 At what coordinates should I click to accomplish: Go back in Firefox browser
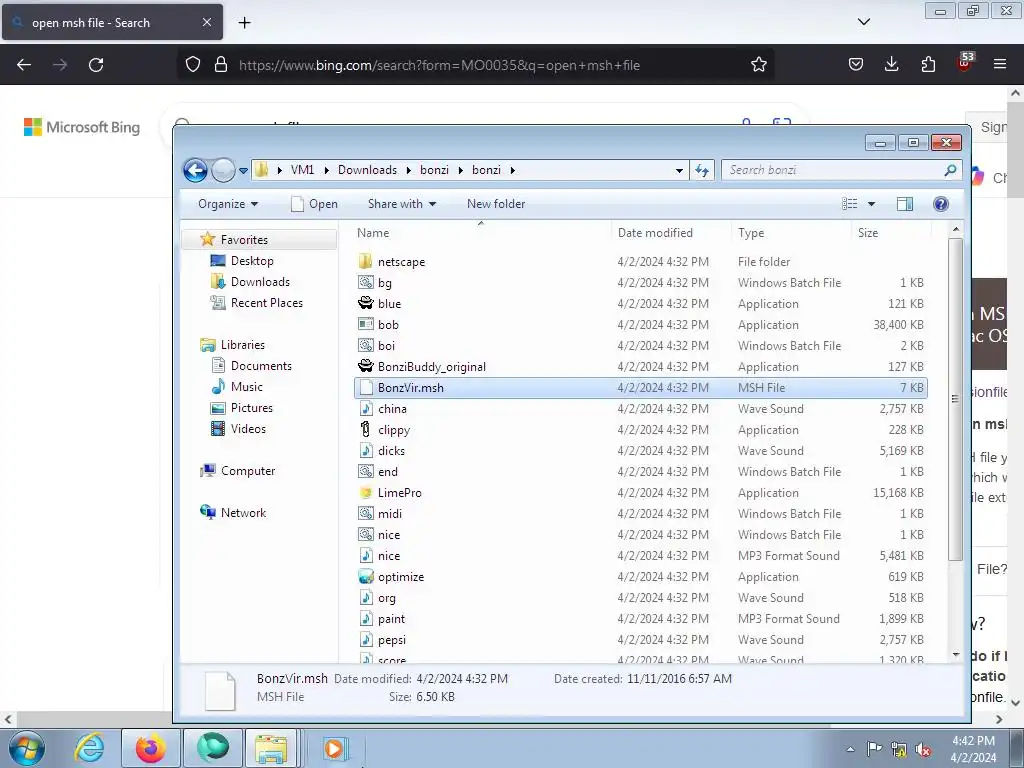click(x=24, y=65)
